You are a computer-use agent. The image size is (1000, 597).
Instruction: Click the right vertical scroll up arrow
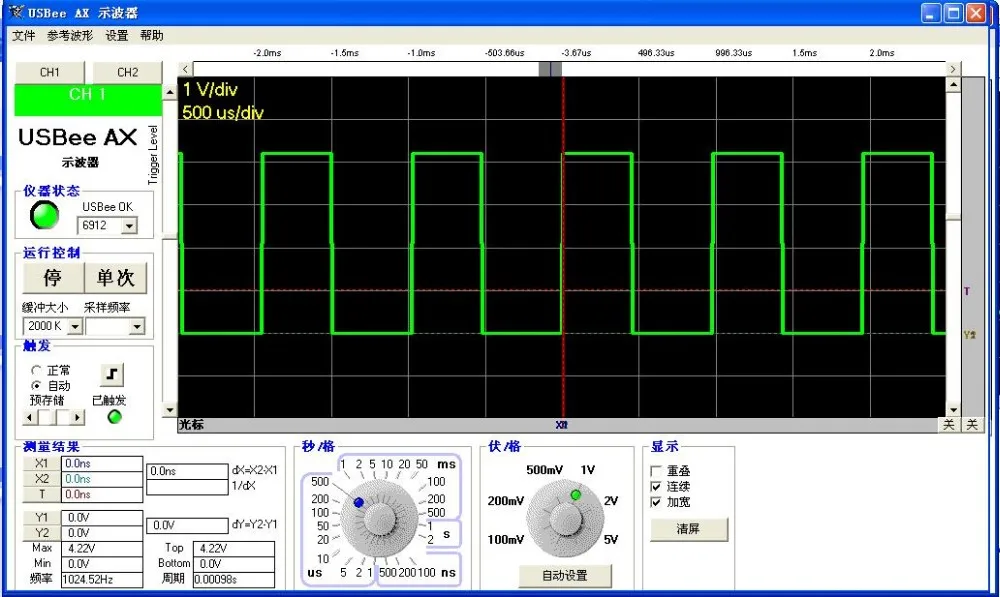click(953, 84)
